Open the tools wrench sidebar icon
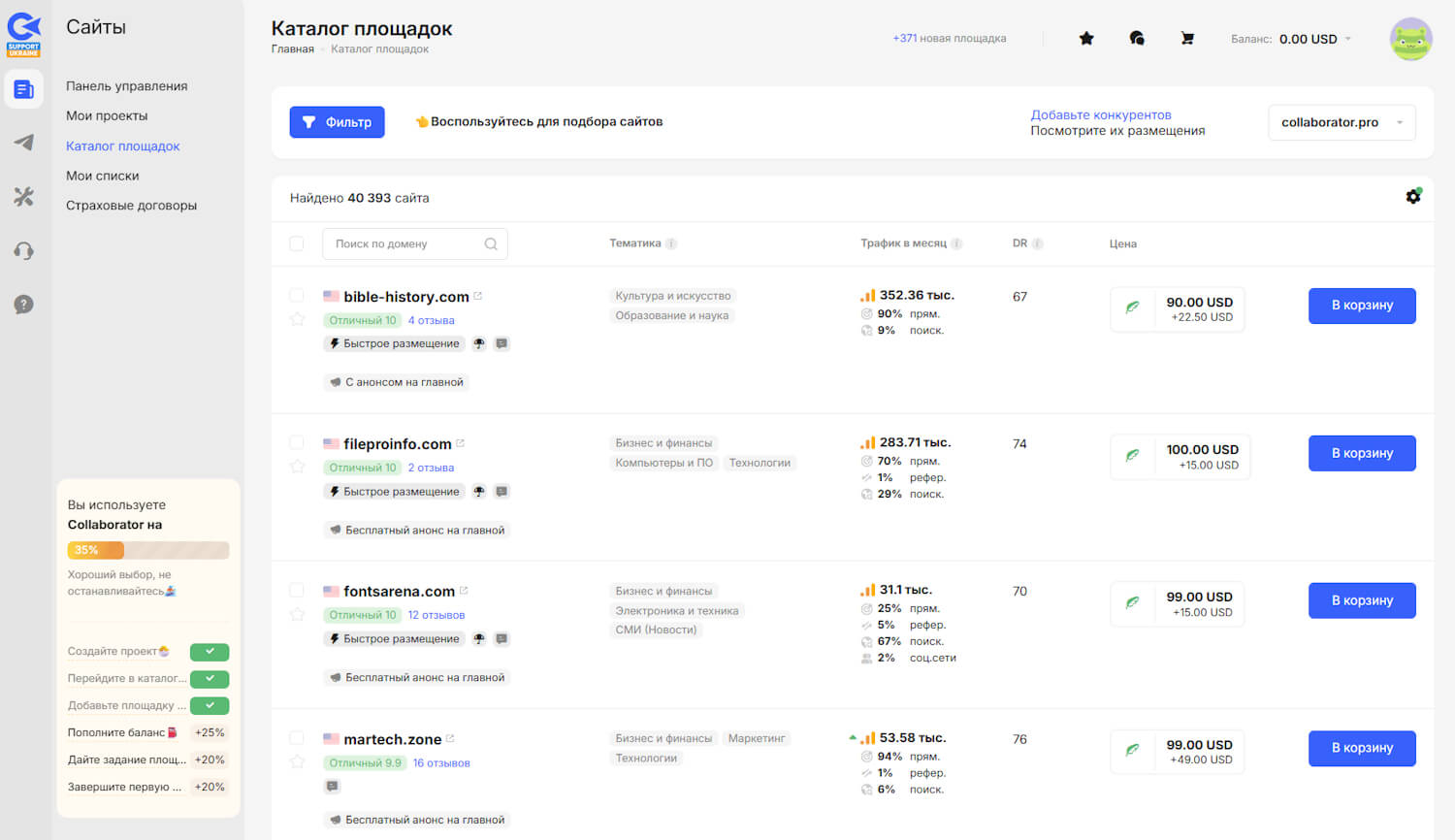 pyautogui.click(x=23, y=197)
